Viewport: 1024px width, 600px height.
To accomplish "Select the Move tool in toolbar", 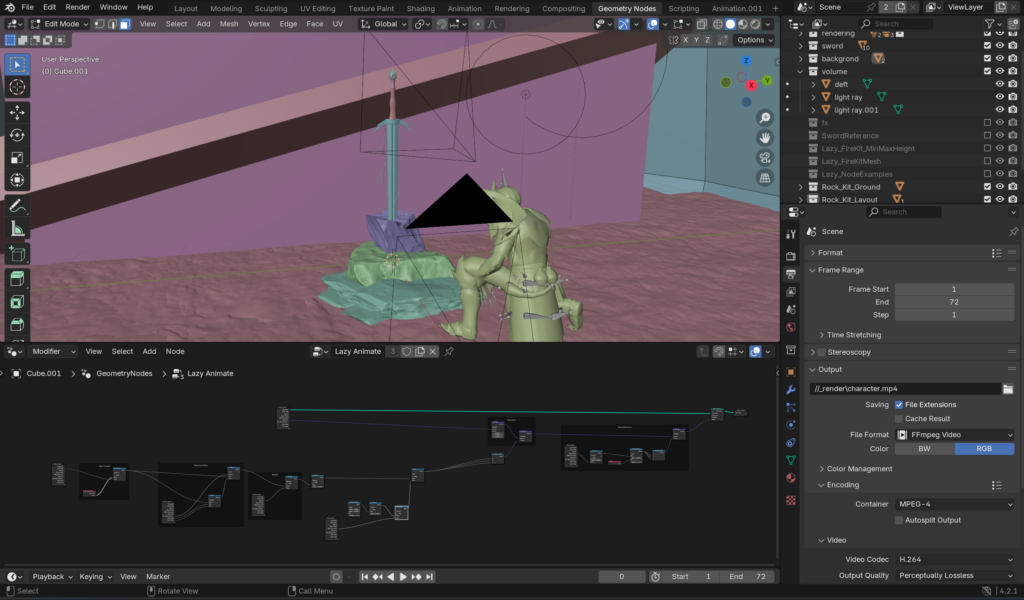I will 17,113.
